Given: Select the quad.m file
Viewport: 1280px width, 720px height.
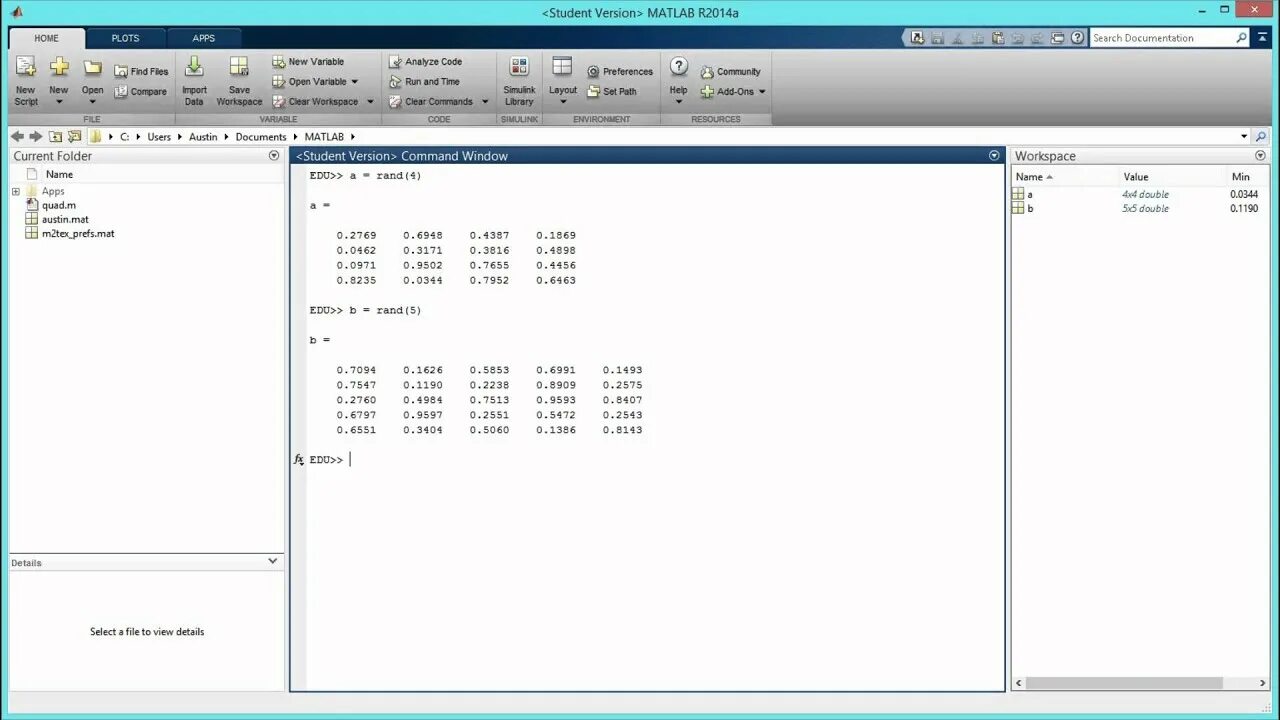Looking at the screenshot, I should click(52, 205).
